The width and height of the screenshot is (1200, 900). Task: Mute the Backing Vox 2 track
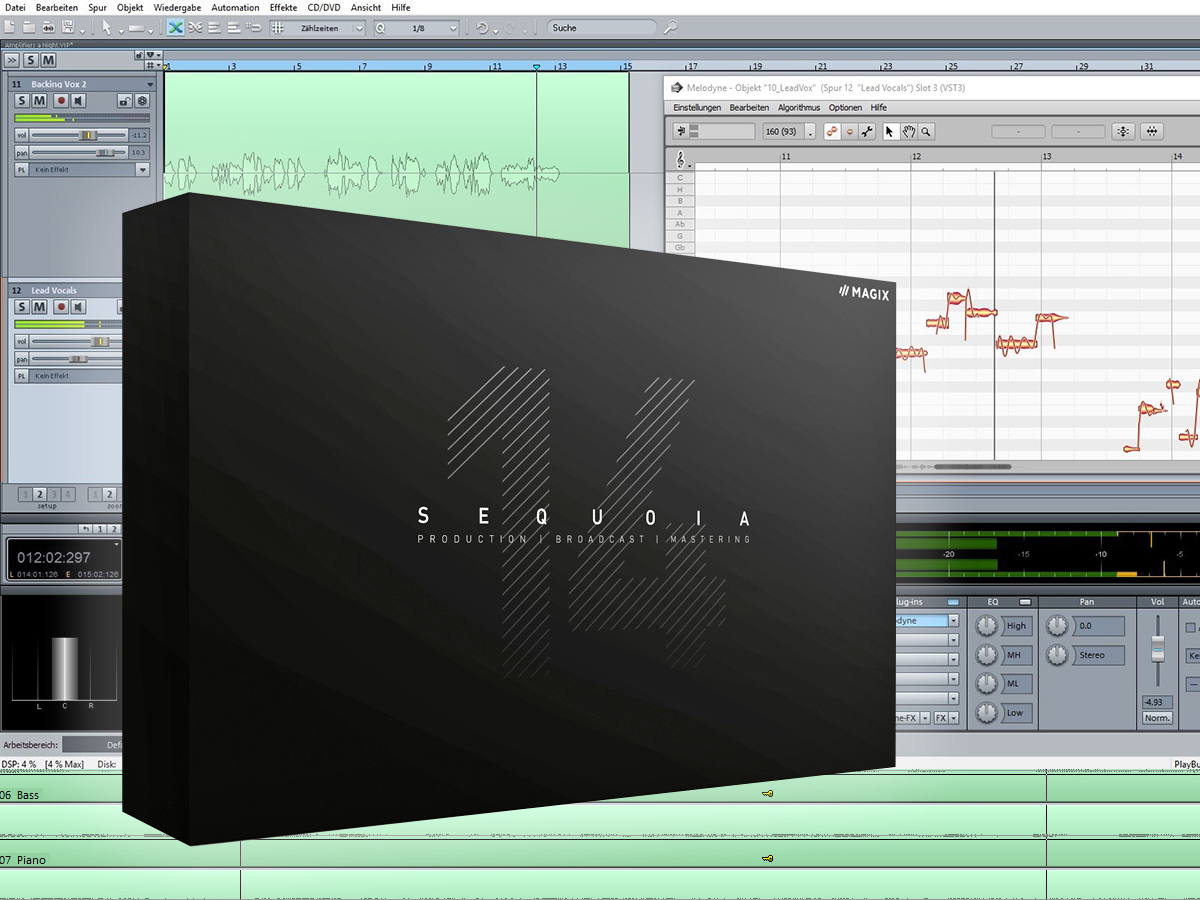pyautogui.click(x=39, y=101)
